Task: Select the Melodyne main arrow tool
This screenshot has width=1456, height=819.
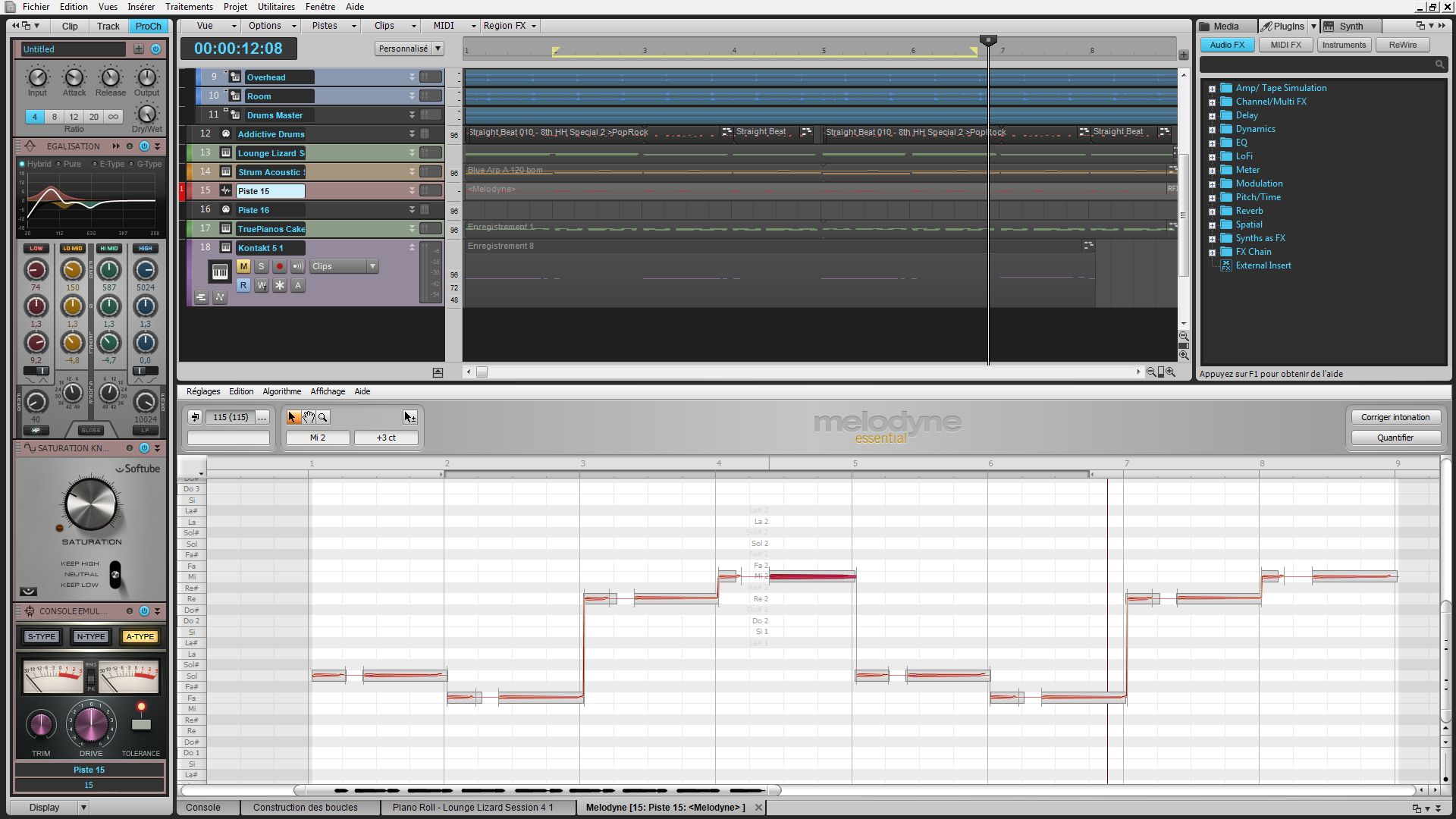Action: (293, 417)
